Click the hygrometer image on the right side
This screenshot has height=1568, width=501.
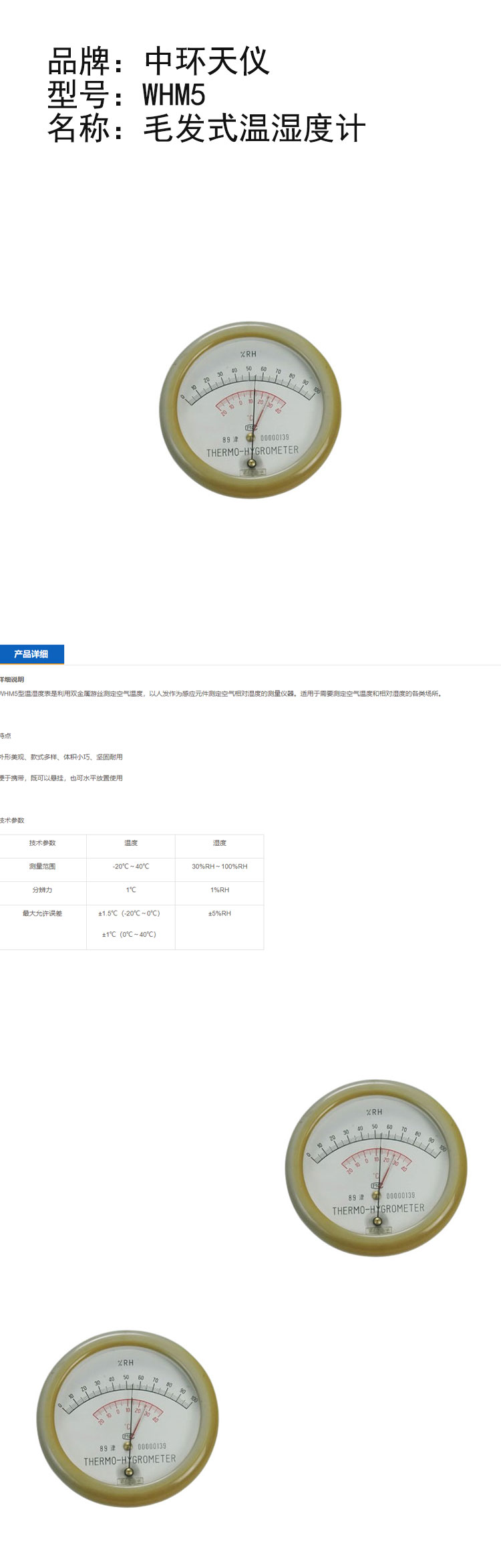point(376,1167)
